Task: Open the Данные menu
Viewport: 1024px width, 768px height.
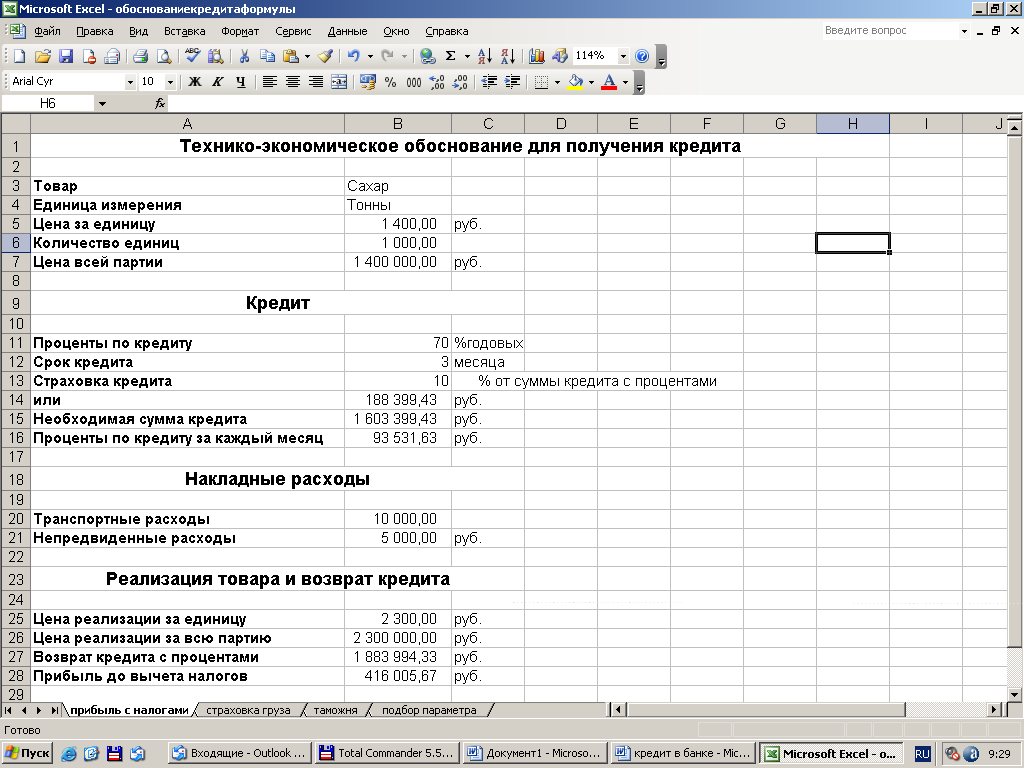Action: [x=347, y=31]
